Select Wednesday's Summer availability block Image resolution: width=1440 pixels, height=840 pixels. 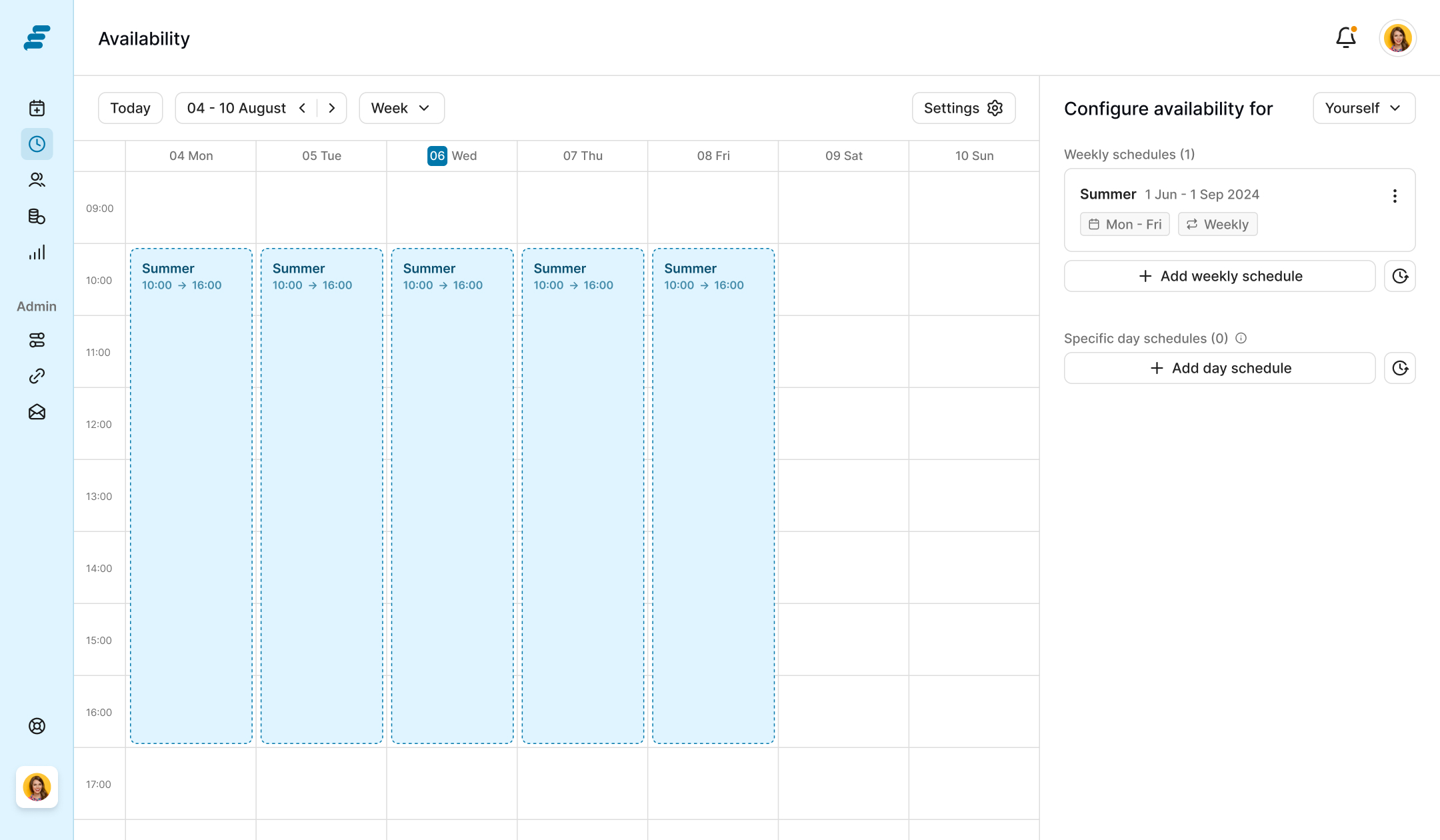tap(452, 495)
